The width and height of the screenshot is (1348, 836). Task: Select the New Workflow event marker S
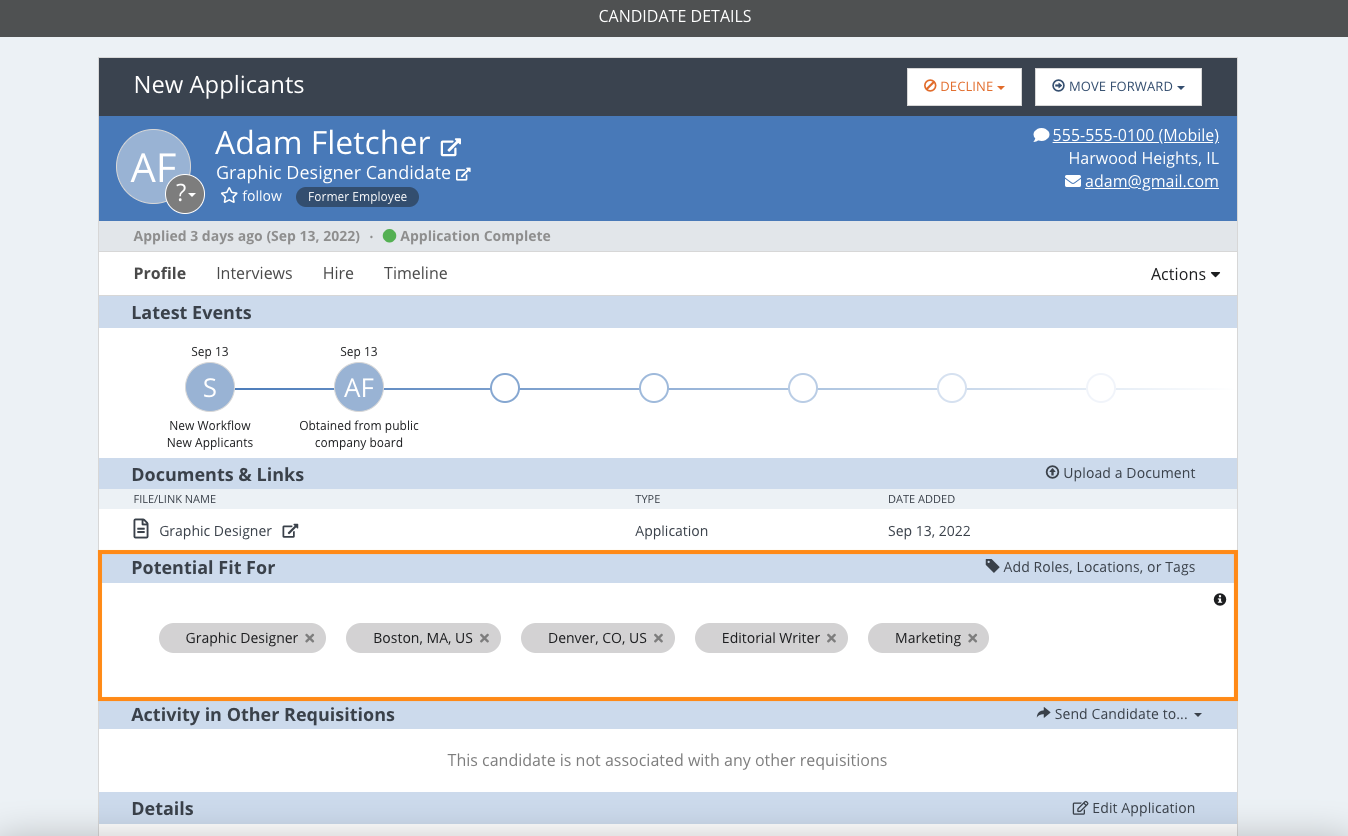pos(210,388)
